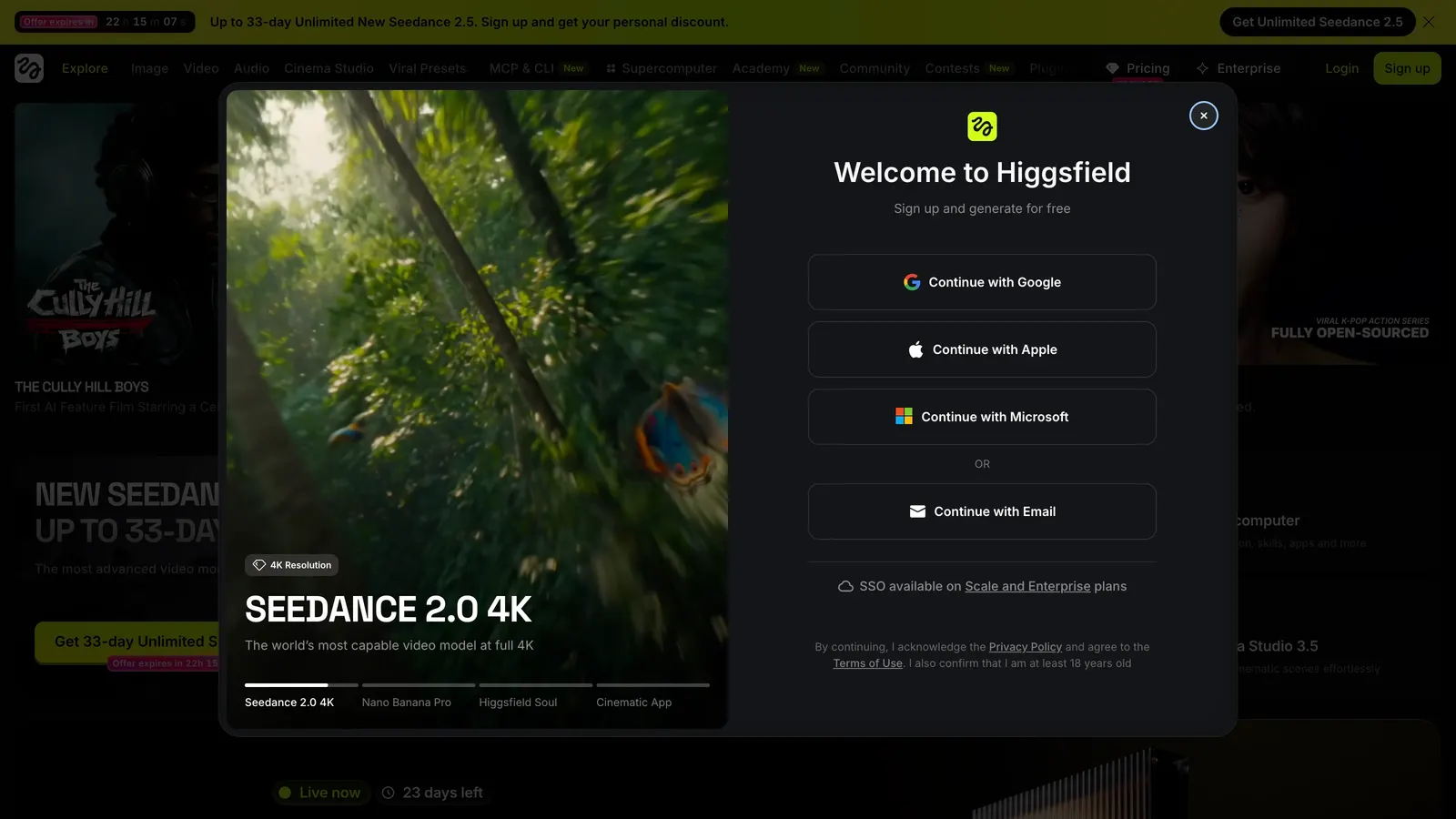Image resolution: width=1456 pixels, height=819 pixels.
Task: Open the Scale and Enterprise plans link
Action: 1027,586
